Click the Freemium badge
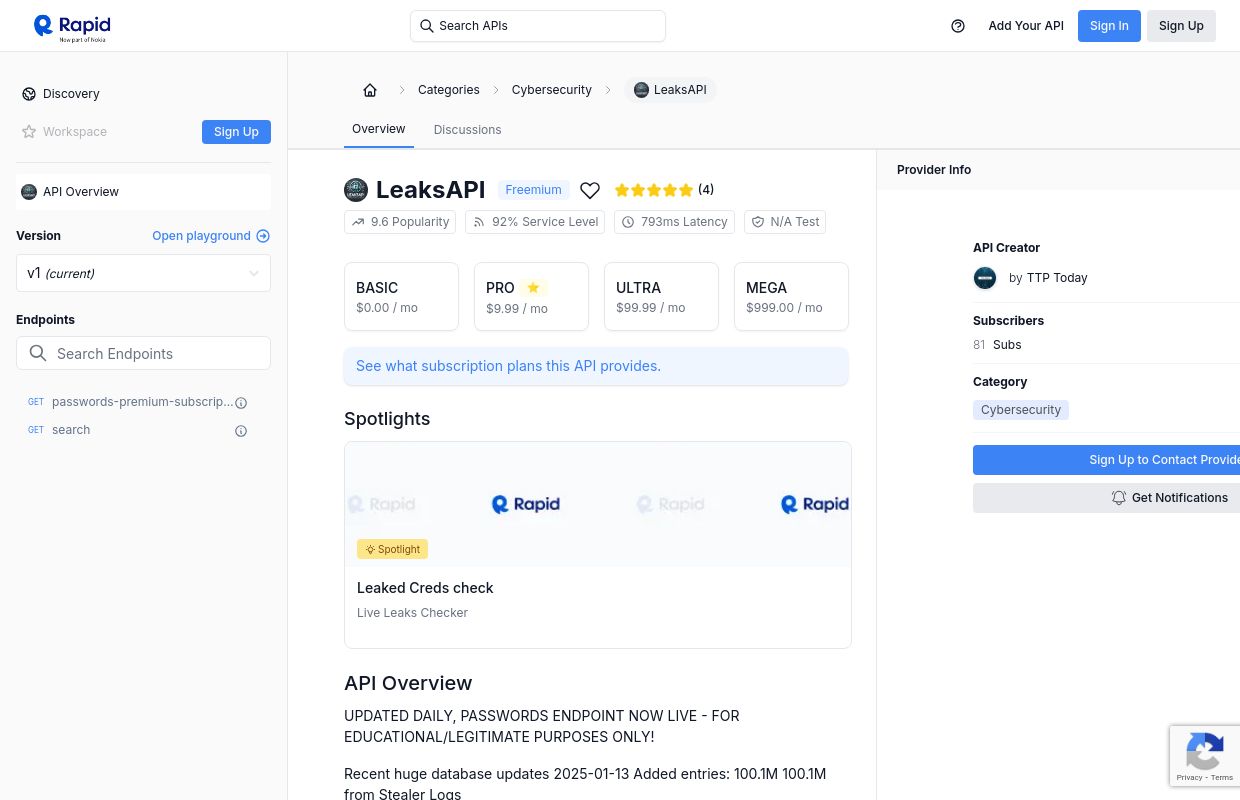This screenshot has width=1240, height=800. click(533, 190)
